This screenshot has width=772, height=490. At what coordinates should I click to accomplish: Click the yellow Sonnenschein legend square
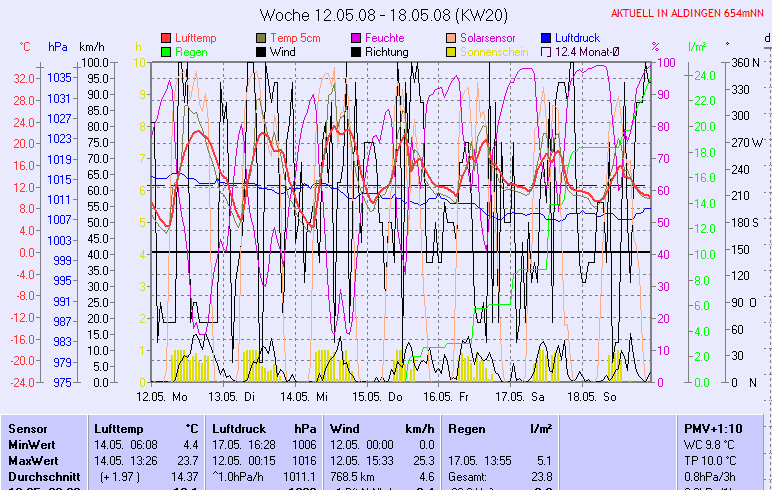452,51
